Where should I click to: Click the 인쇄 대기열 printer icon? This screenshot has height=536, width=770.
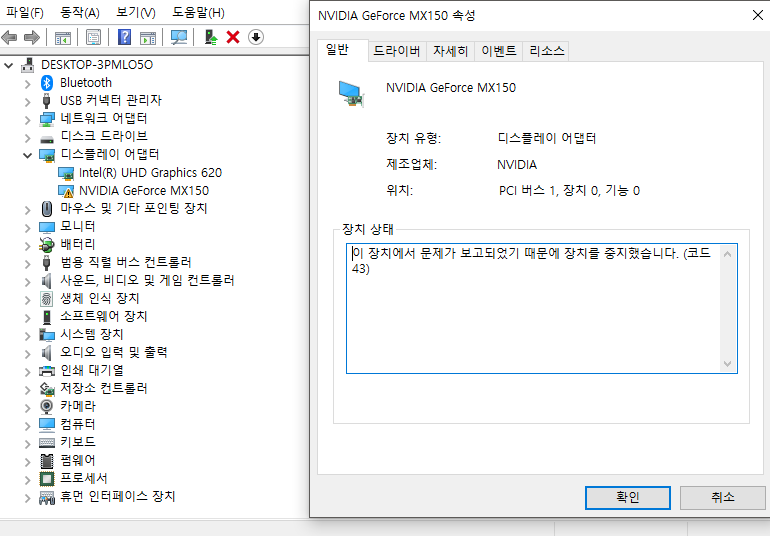coord(47,370)
